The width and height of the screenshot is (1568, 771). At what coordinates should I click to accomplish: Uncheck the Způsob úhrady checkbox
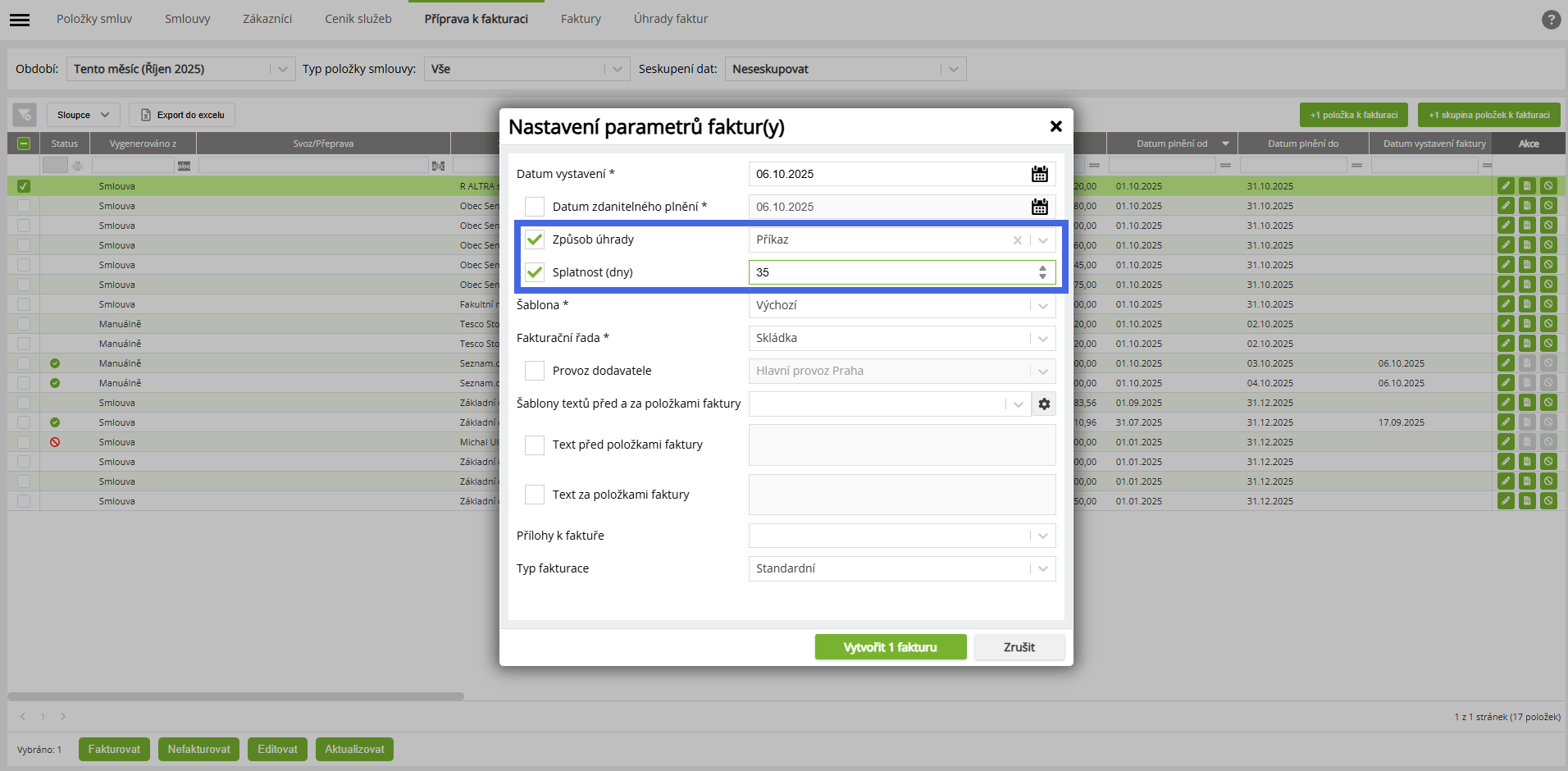(535, 240)
